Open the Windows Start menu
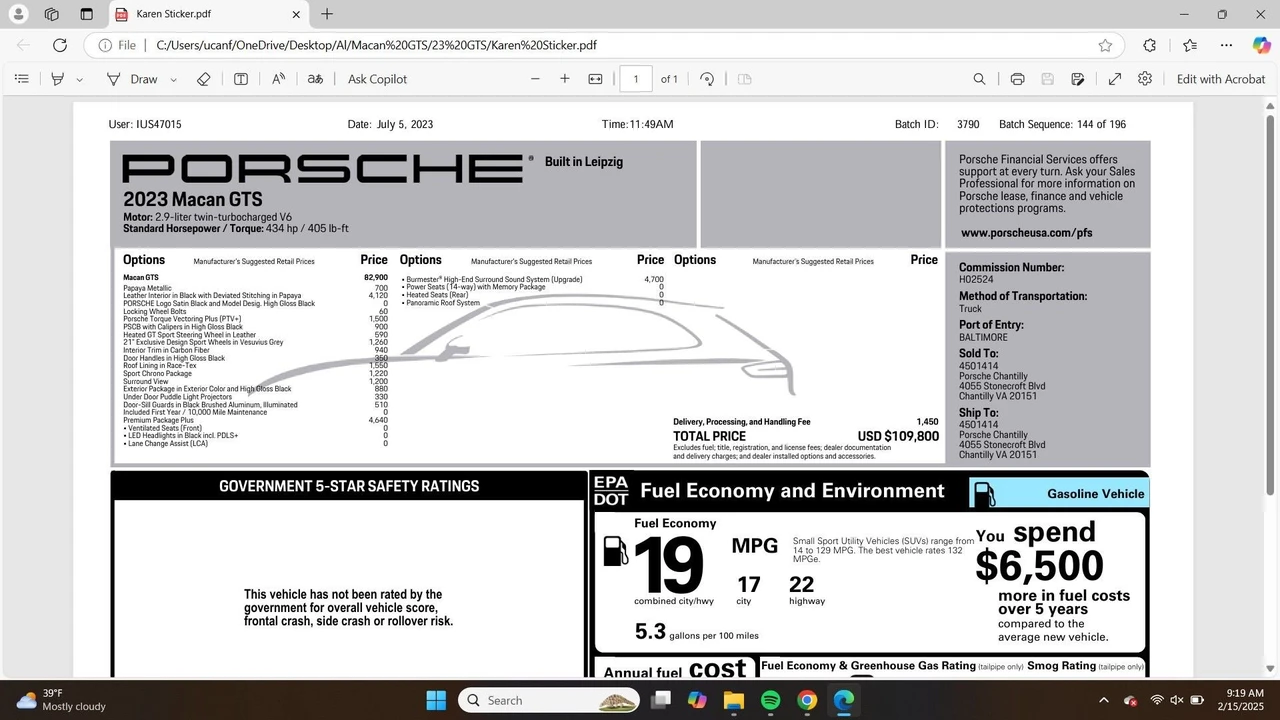Viewport: 1280px width, 720px height. coord(436,700)
